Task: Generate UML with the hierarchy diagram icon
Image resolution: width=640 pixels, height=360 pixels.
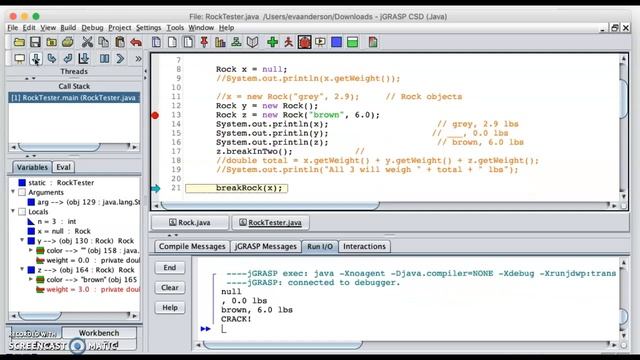Action: 236,42
